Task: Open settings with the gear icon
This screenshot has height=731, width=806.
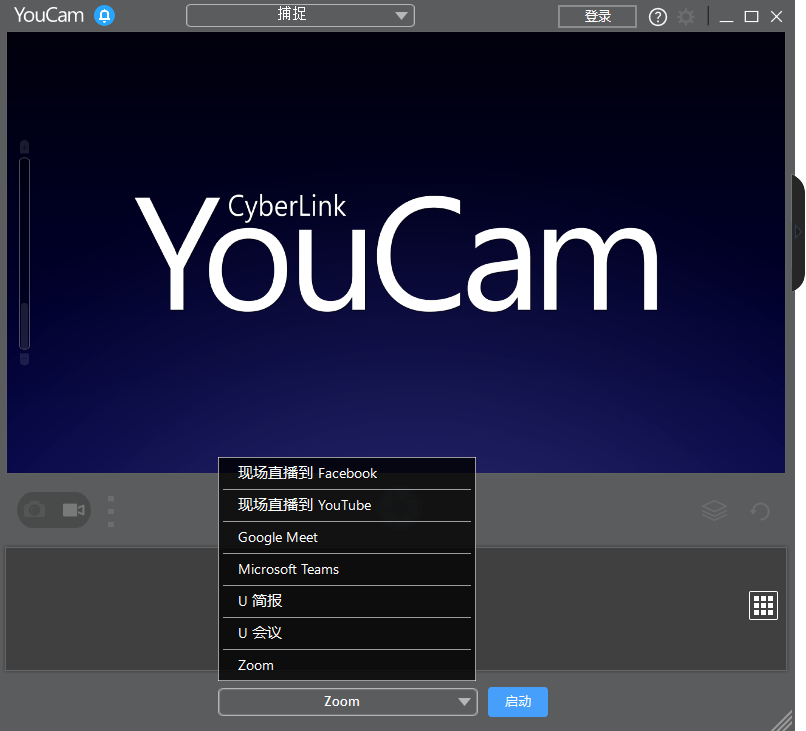Action: [x=686, y=16]
